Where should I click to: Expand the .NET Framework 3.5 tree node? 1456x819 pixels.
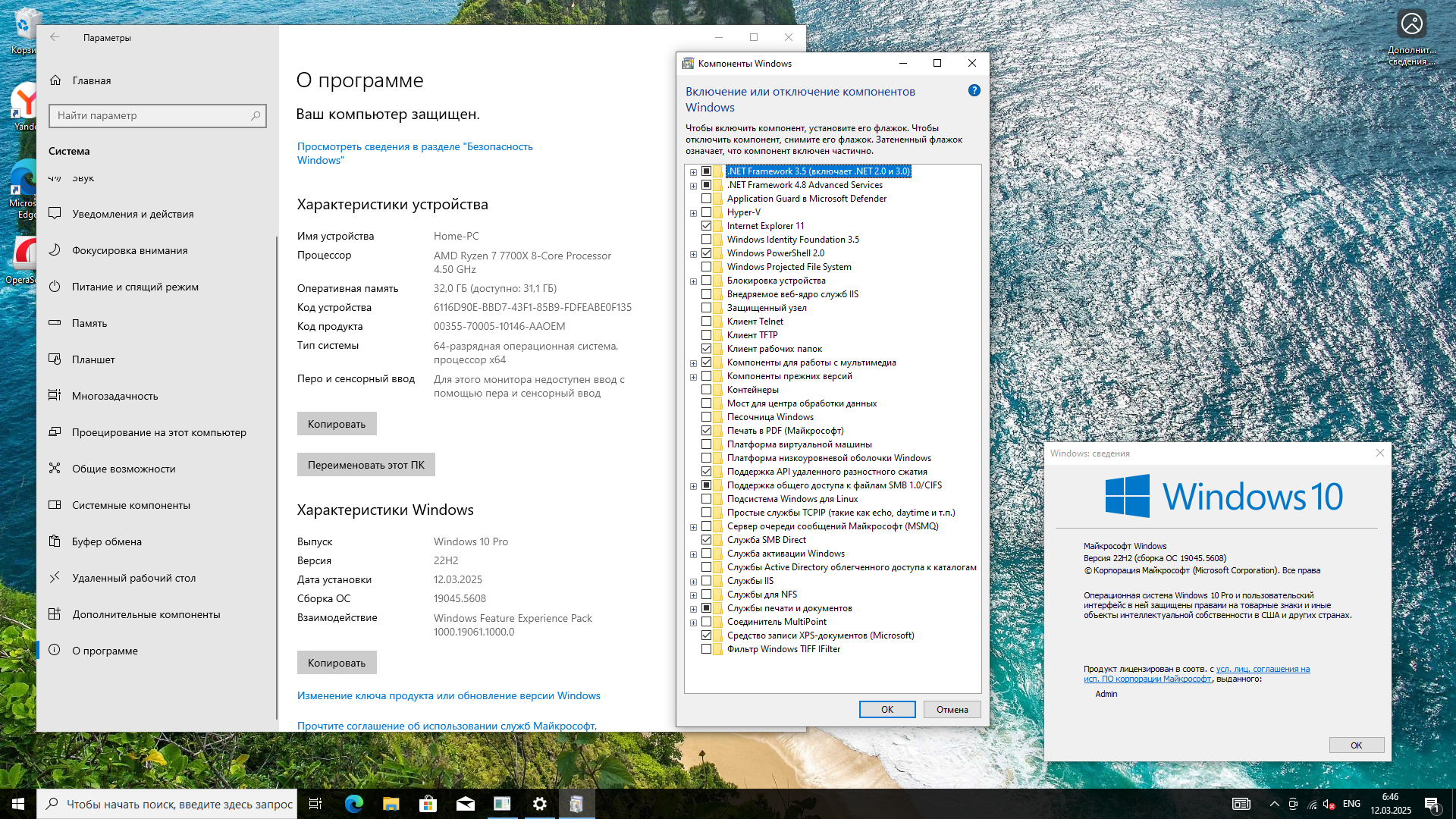(693, 172)
